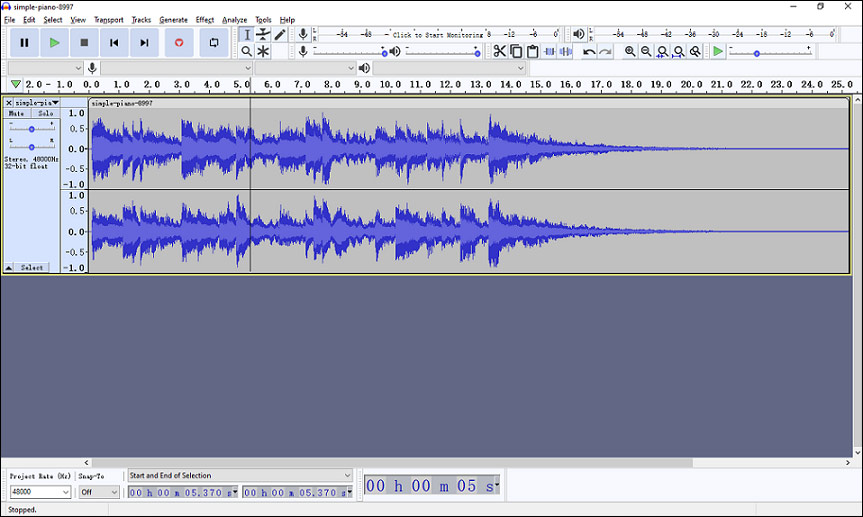Open the File menu
This screenshot has height=517, width=863.
(9, 20)
